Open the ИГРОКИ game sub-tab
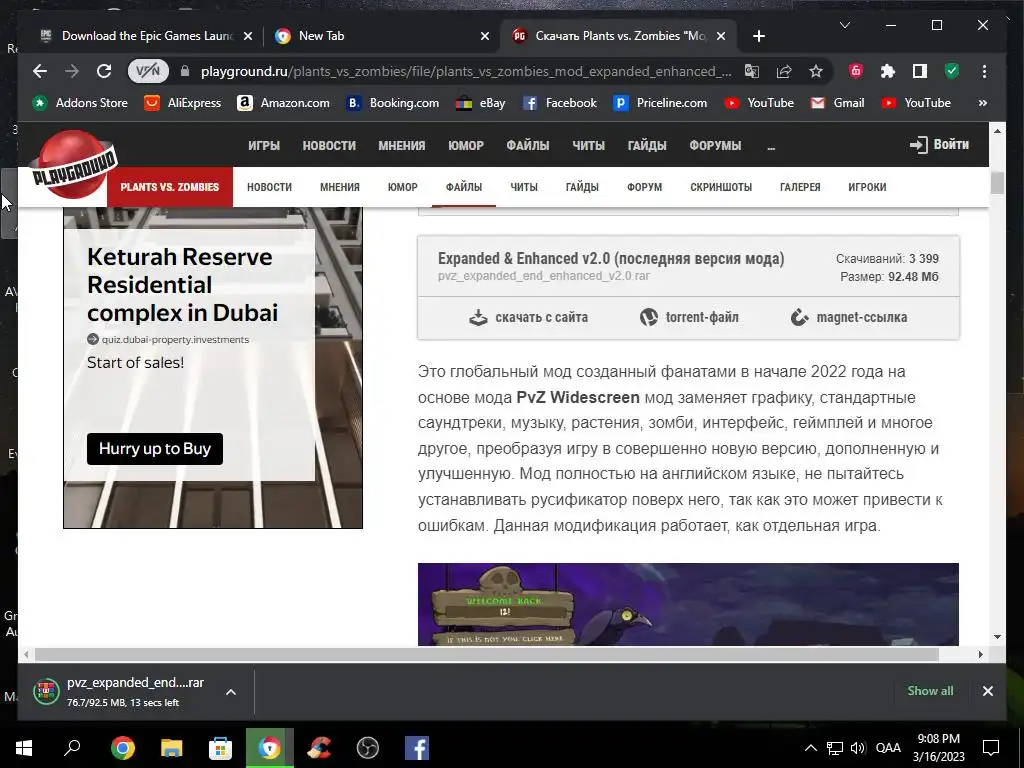The image size is (1024, 768). pos(867,187)
